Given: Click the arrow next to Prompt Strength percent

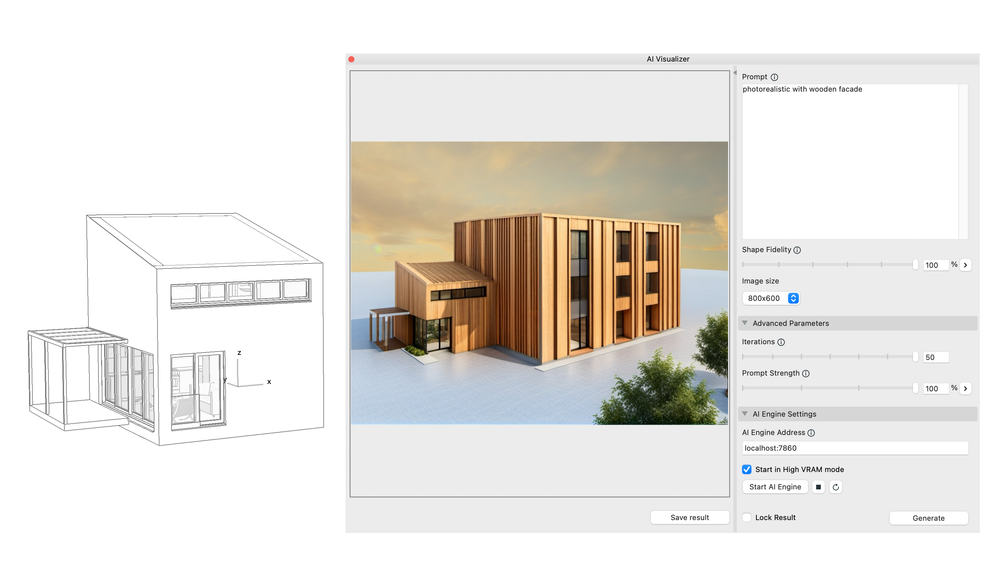Looking at the screenshot, I should (966, 388).
